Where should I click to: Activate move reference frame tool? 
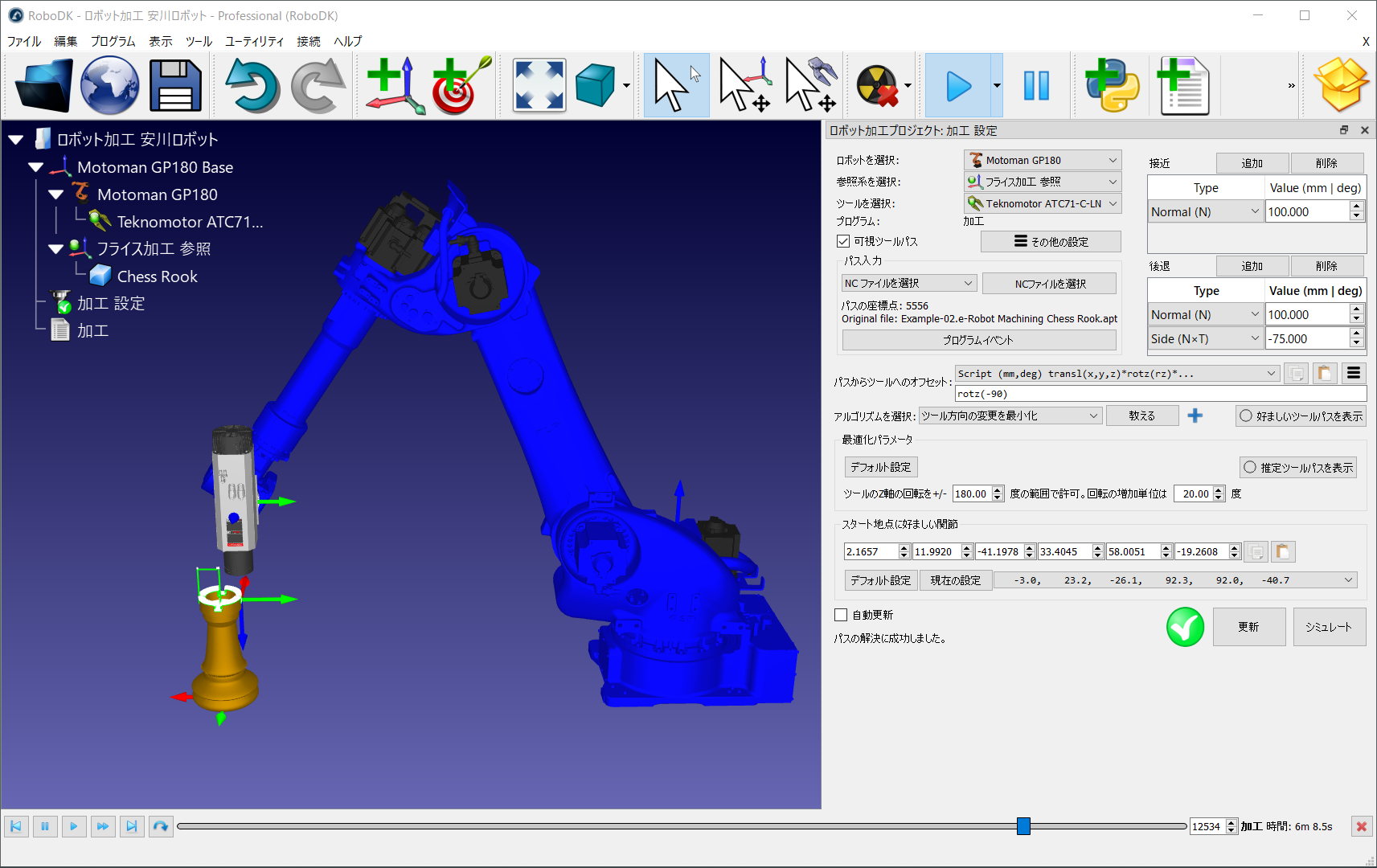coord(744,85)
